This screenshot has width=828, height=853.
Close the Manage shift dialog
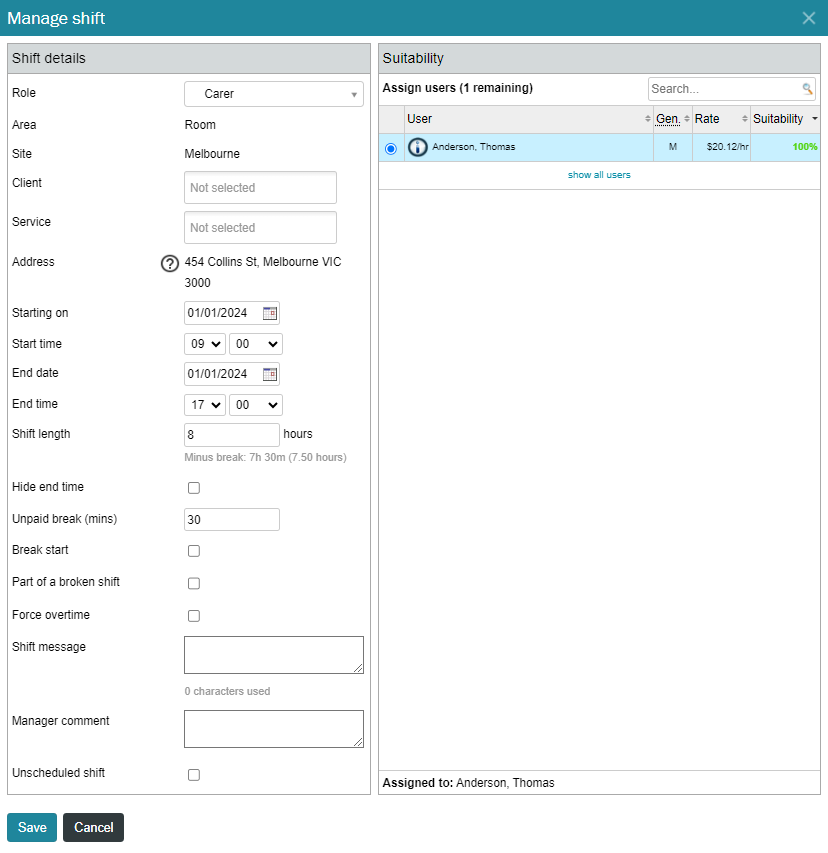pyautogui.click(x=808, y=18)
